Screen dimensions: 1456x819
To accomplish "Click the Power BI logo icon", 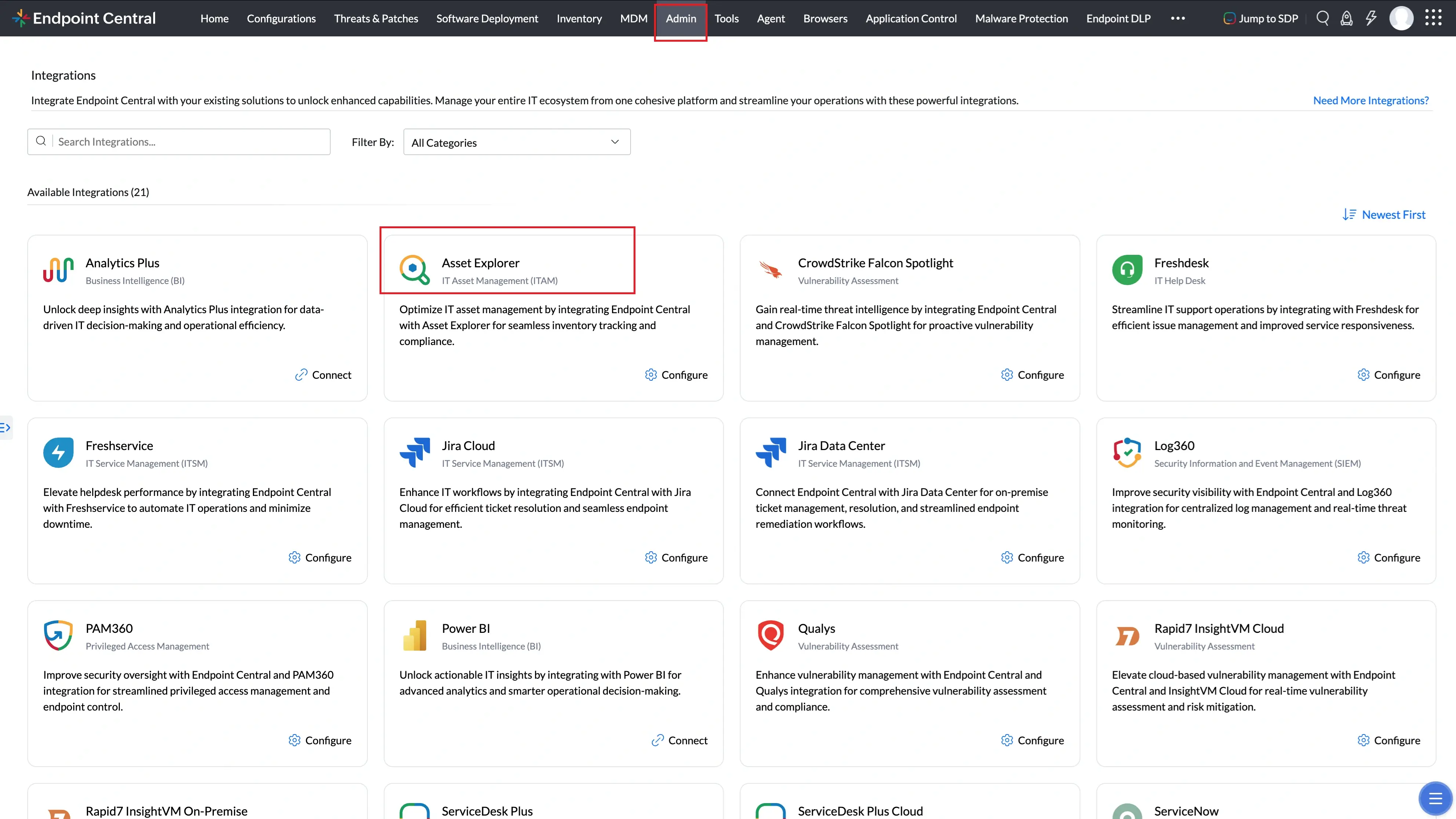I will click(x=414, y=635).
